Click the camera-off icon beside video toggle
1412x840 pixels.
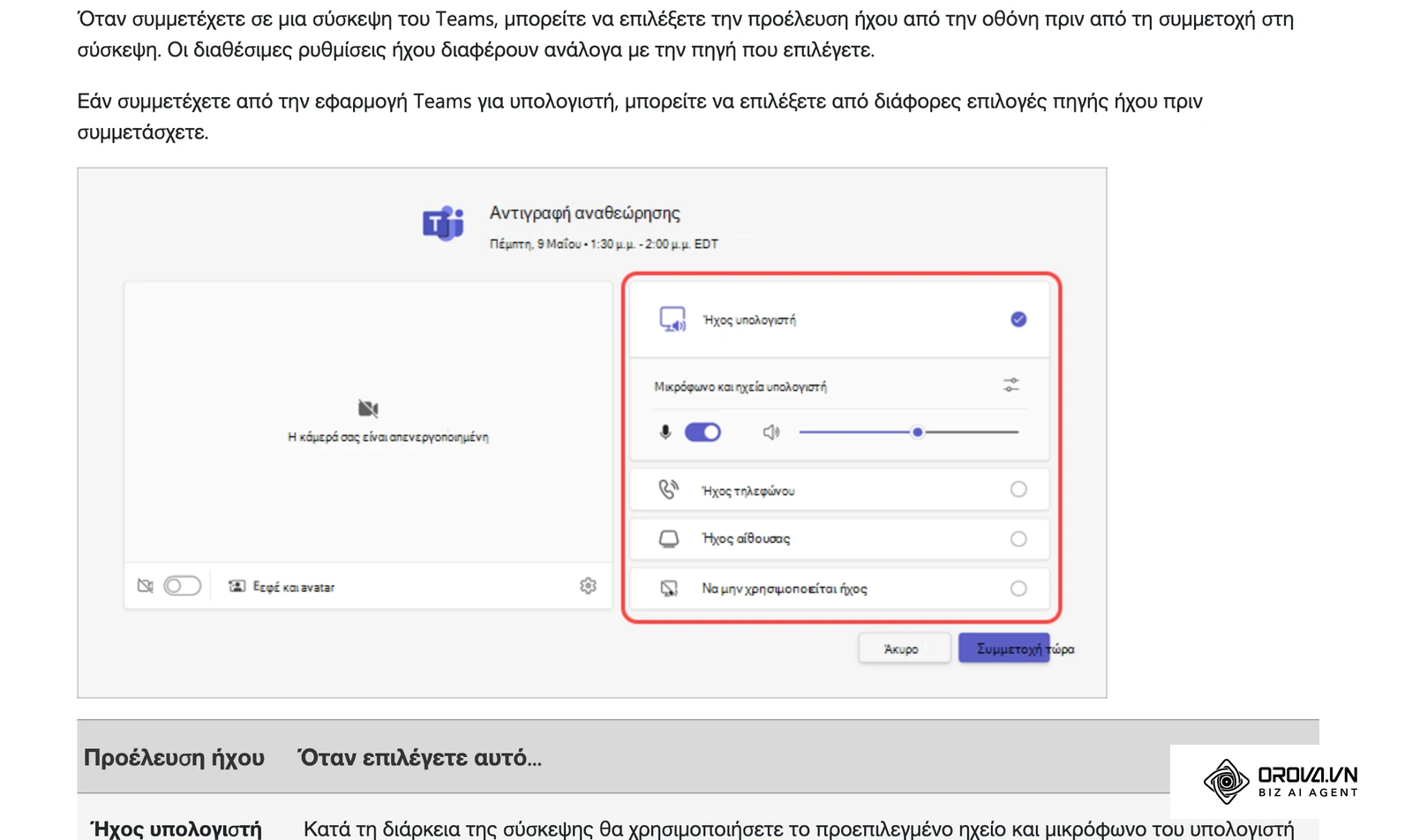[146, 586]
